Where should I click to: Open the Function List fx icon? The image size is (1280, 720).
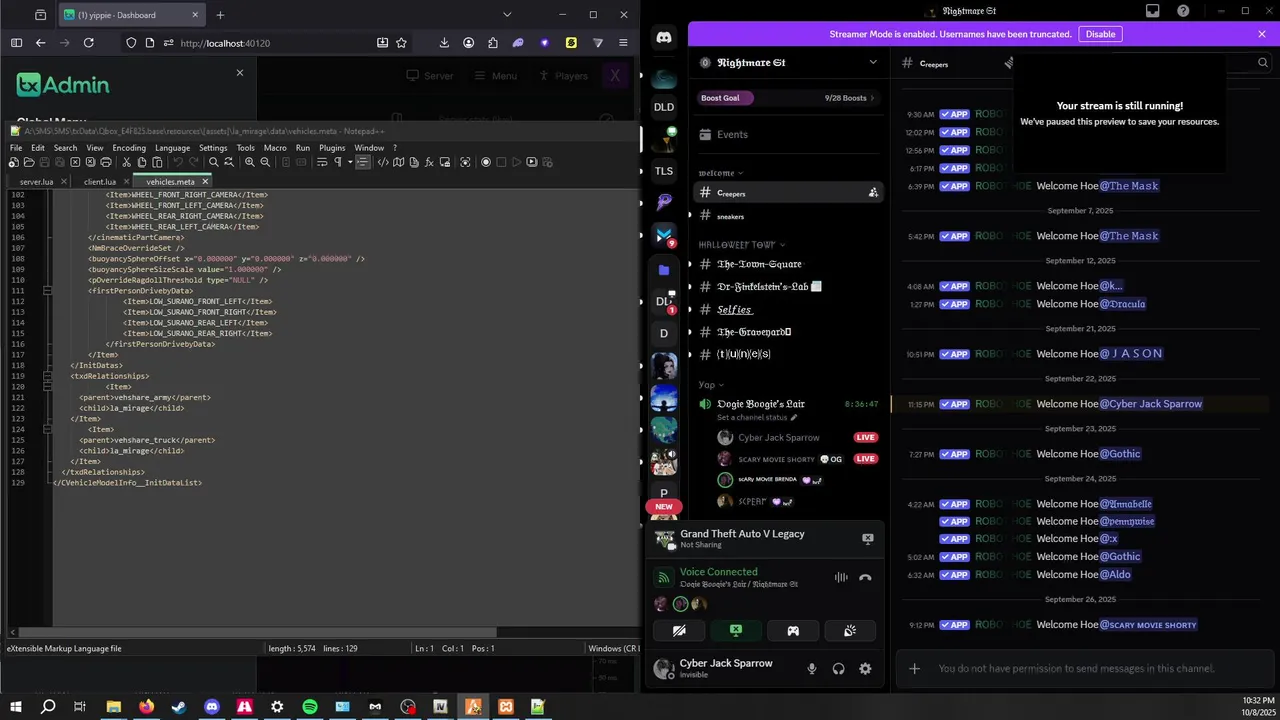[x=429, y=162]
